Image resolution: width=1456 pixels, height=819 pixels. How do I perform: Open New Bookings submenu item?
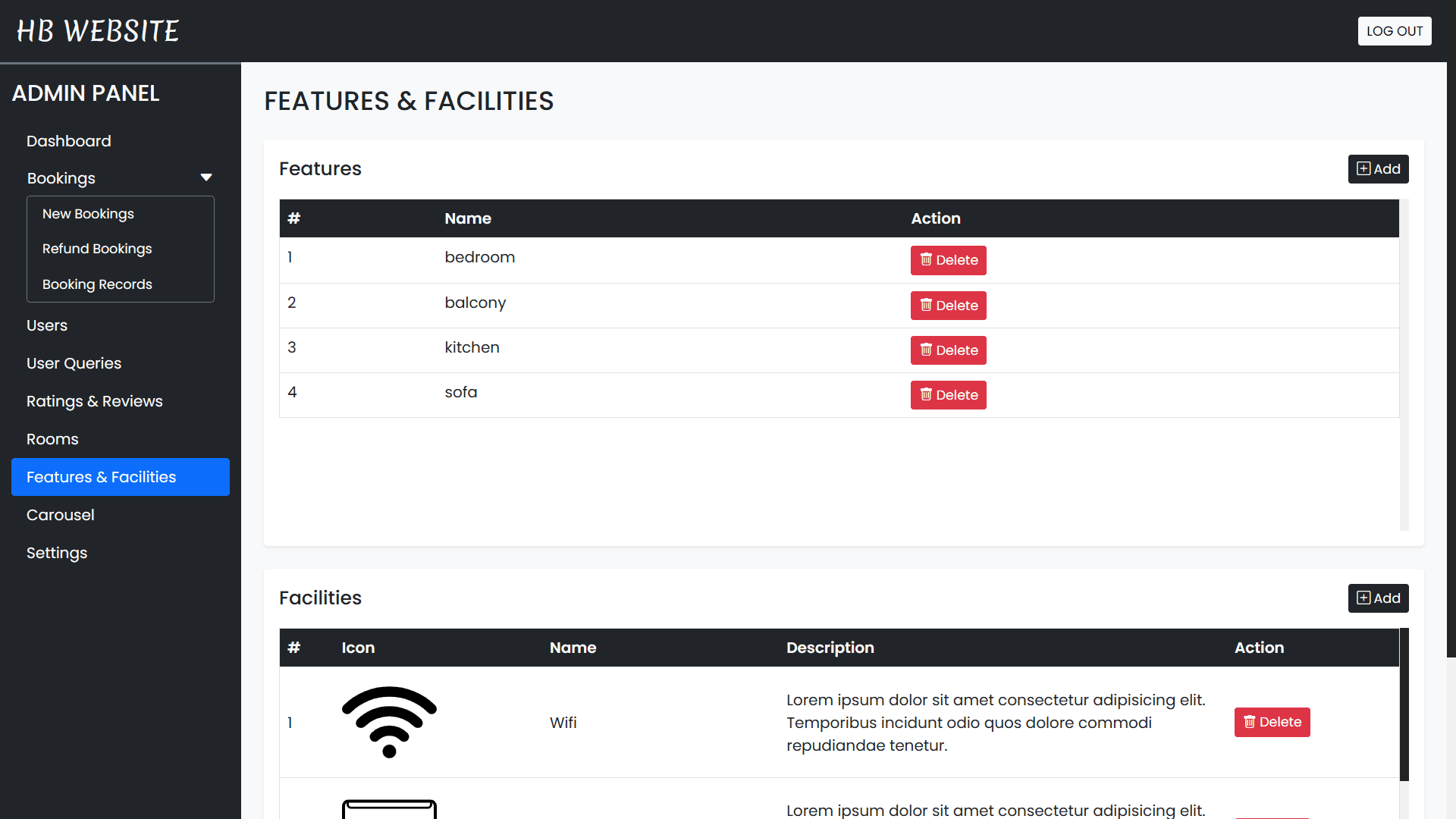tap(88, 214)
